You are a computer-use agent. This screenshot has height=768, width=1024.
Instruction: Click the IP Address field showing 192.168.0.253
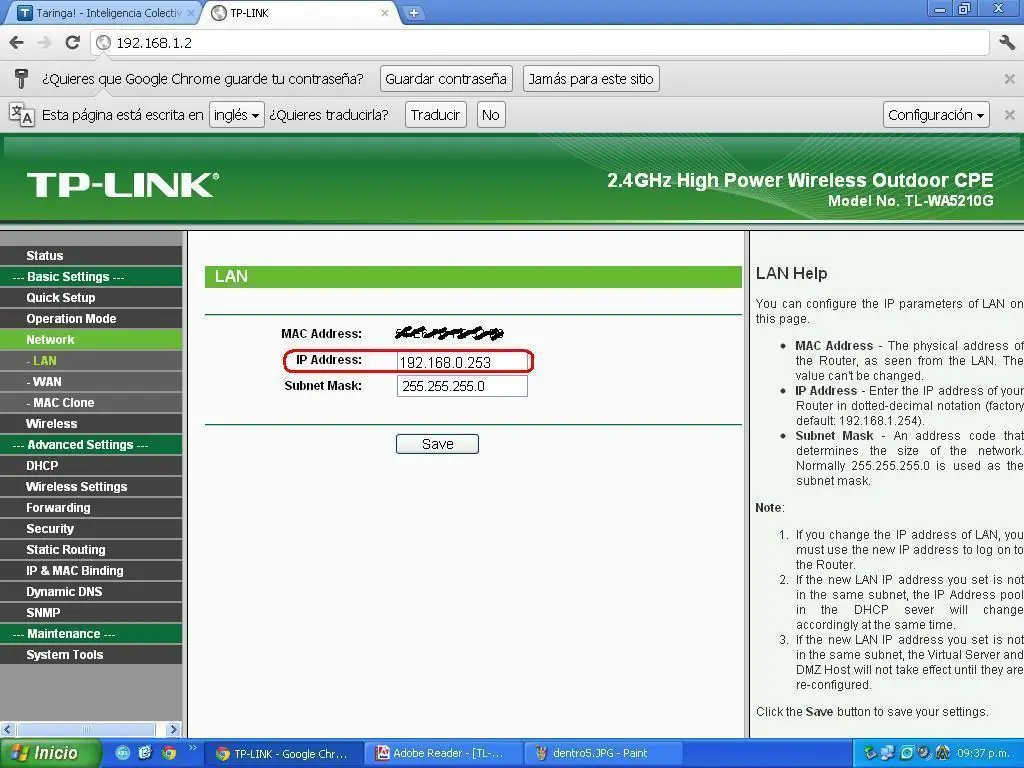462,362
